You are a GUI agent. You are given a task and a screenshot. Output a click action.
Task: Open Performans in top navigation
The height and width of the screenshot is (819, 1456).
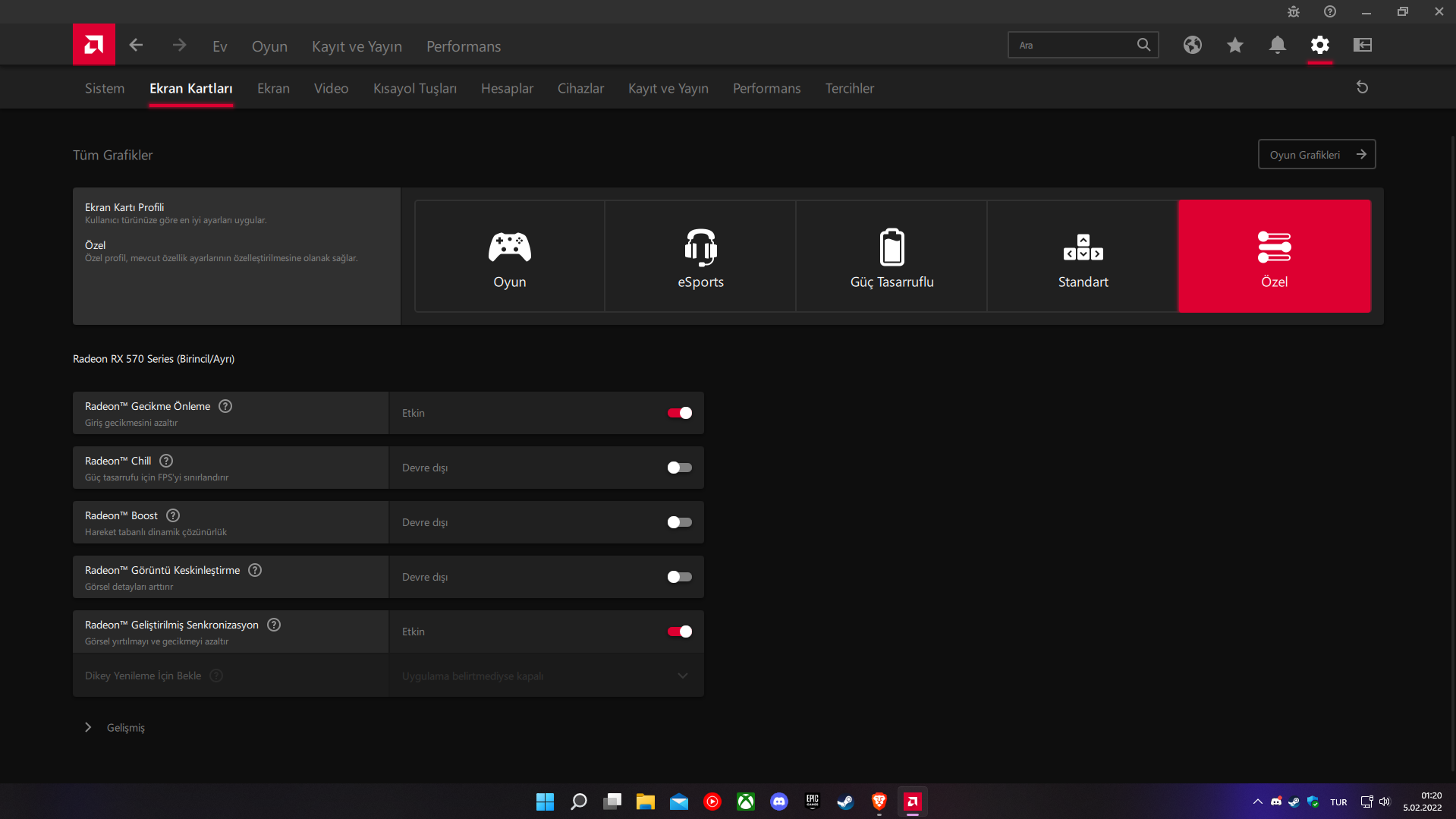[x=464, y=46]
